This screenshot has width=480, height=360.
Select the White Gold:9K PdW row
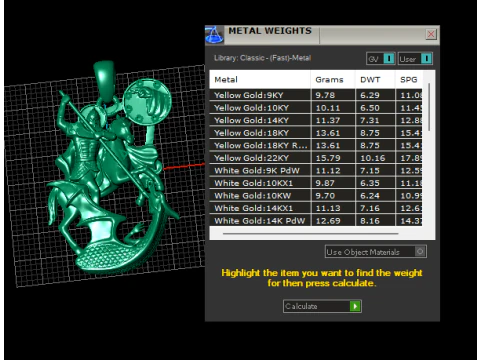[x=316, y=171]
